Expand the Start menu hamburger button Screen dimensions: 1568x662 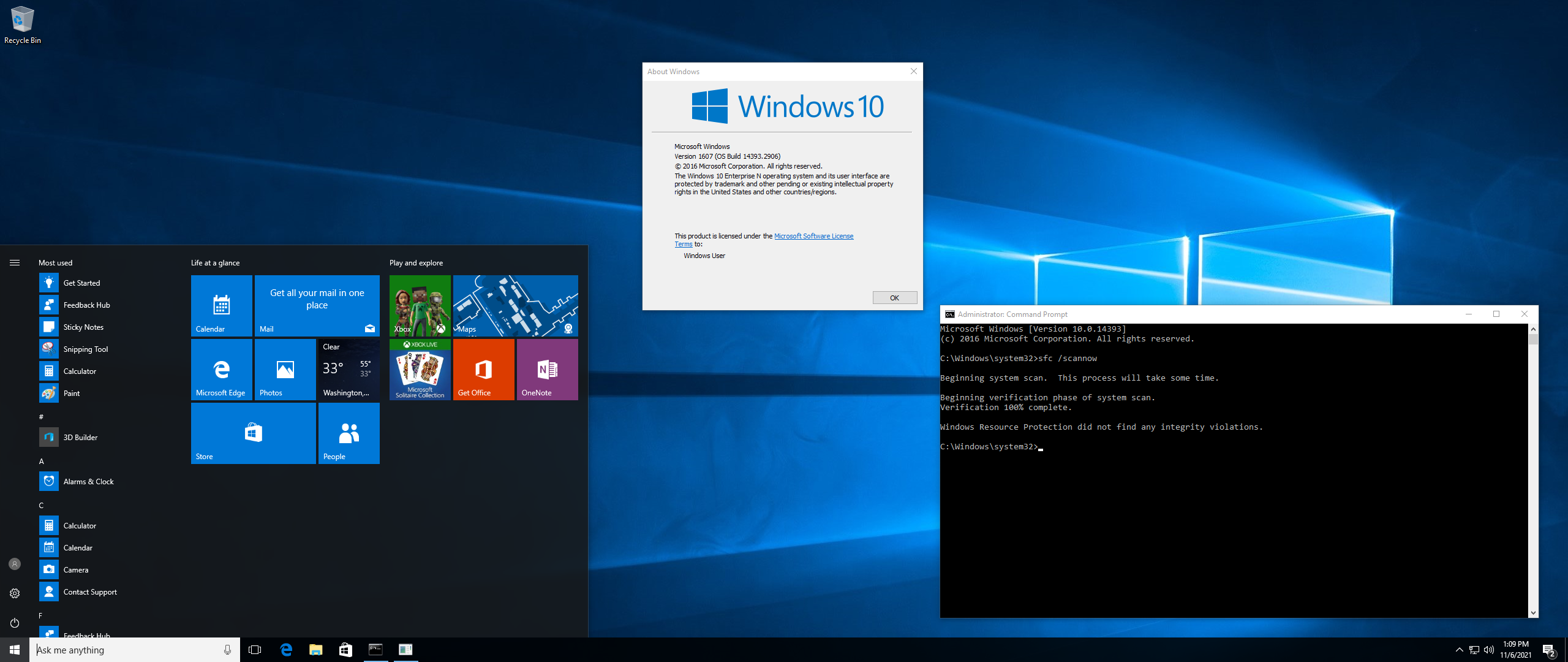(x=15, y=262)
